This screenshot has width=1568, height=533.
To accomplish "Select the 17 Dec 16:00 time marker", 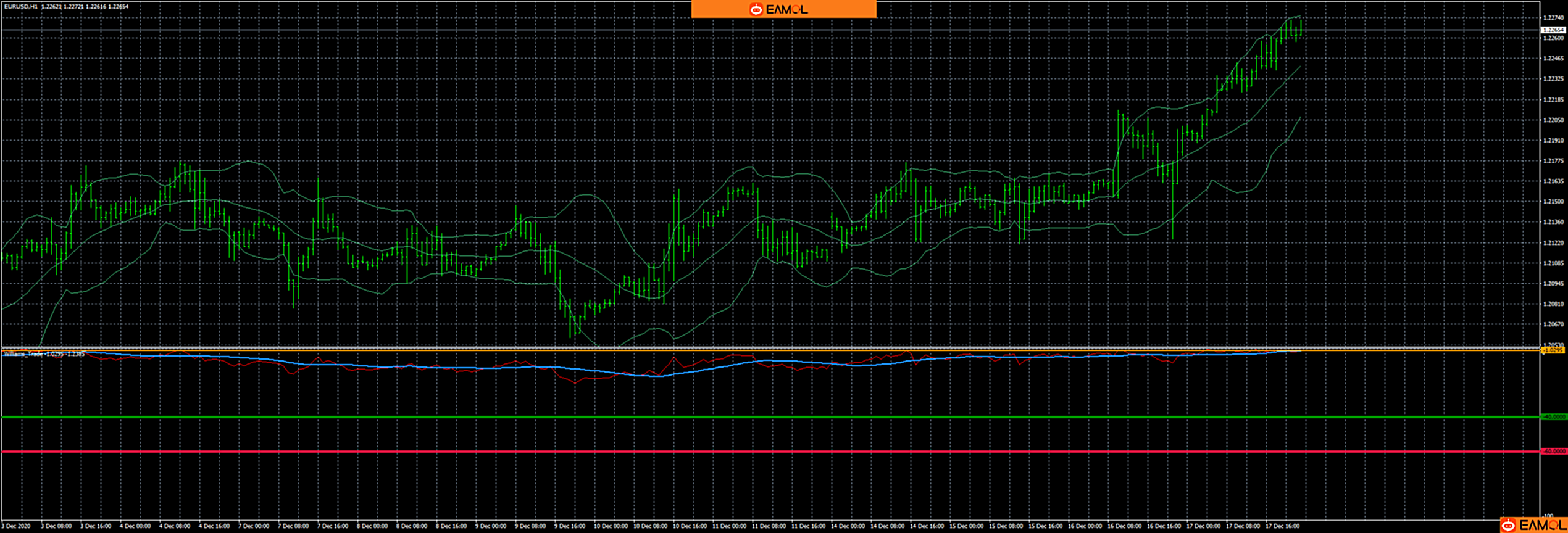I will pyautogui.click(x=1283, y=526).
